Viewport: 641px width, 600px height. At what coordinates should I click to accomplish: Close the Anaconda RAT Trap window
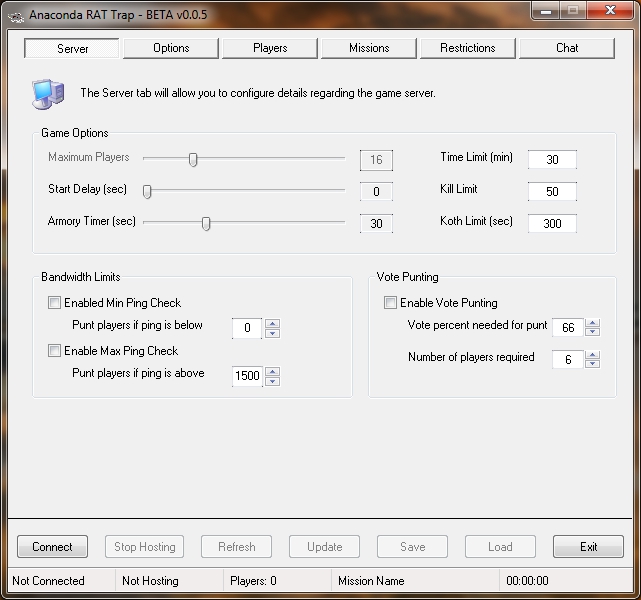(x=610, y=11)
